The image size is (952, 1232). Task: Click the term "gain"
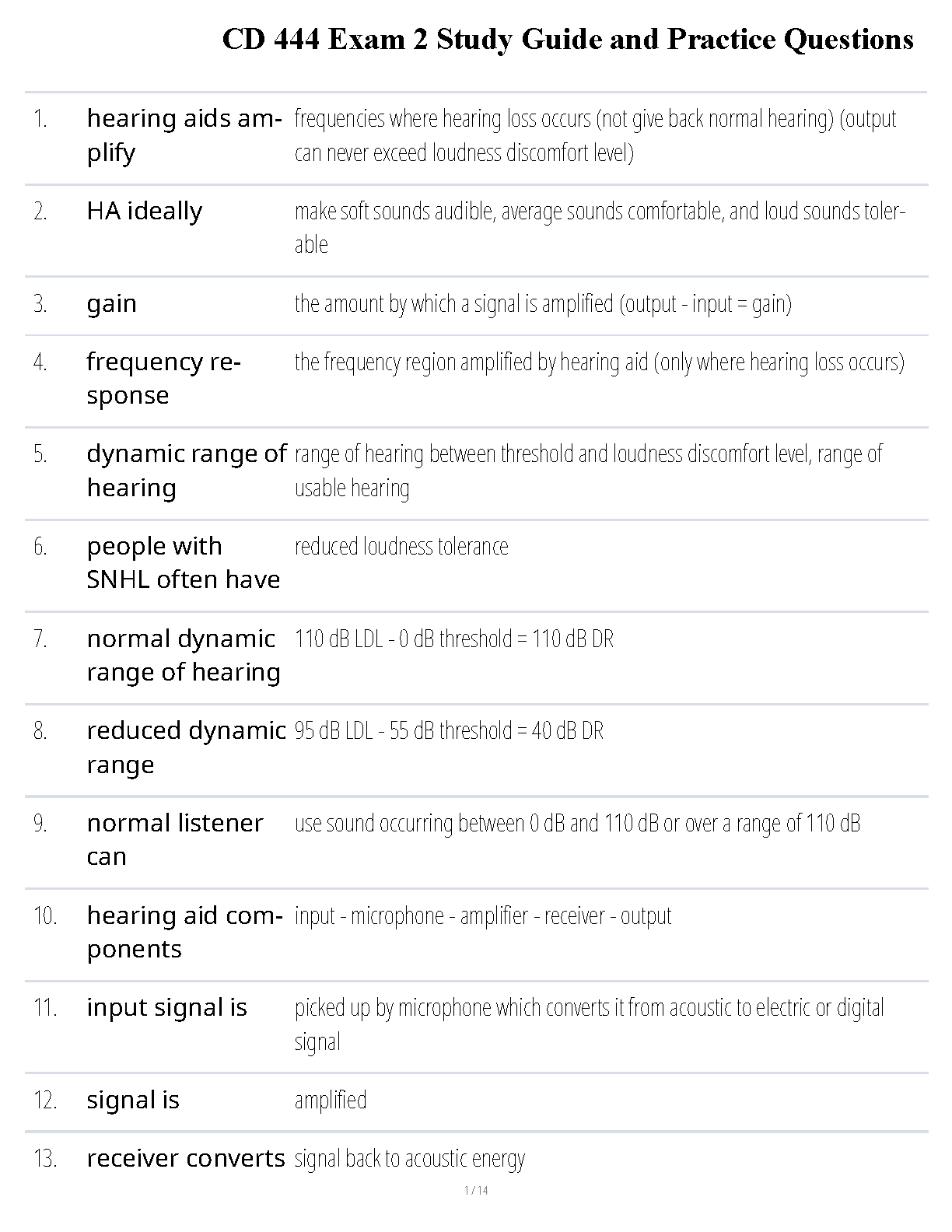(x=112, y=303)
